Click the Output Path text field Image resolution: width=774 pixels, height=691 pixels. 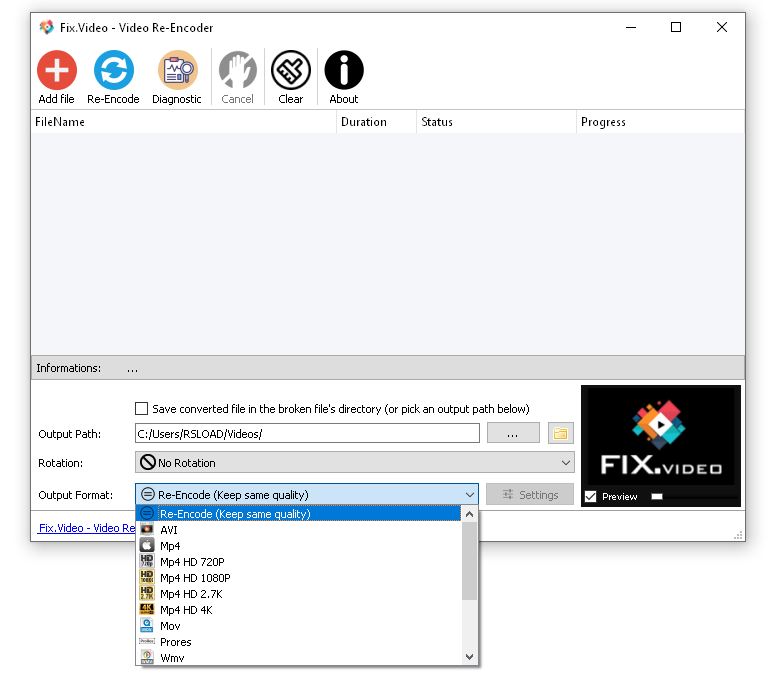pos(307,433)
